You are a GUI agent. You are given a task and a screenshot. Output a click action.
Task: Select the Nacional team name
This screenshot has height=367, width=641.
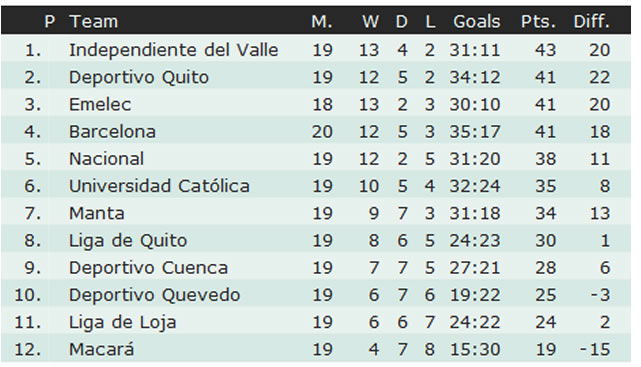point(106,159)
